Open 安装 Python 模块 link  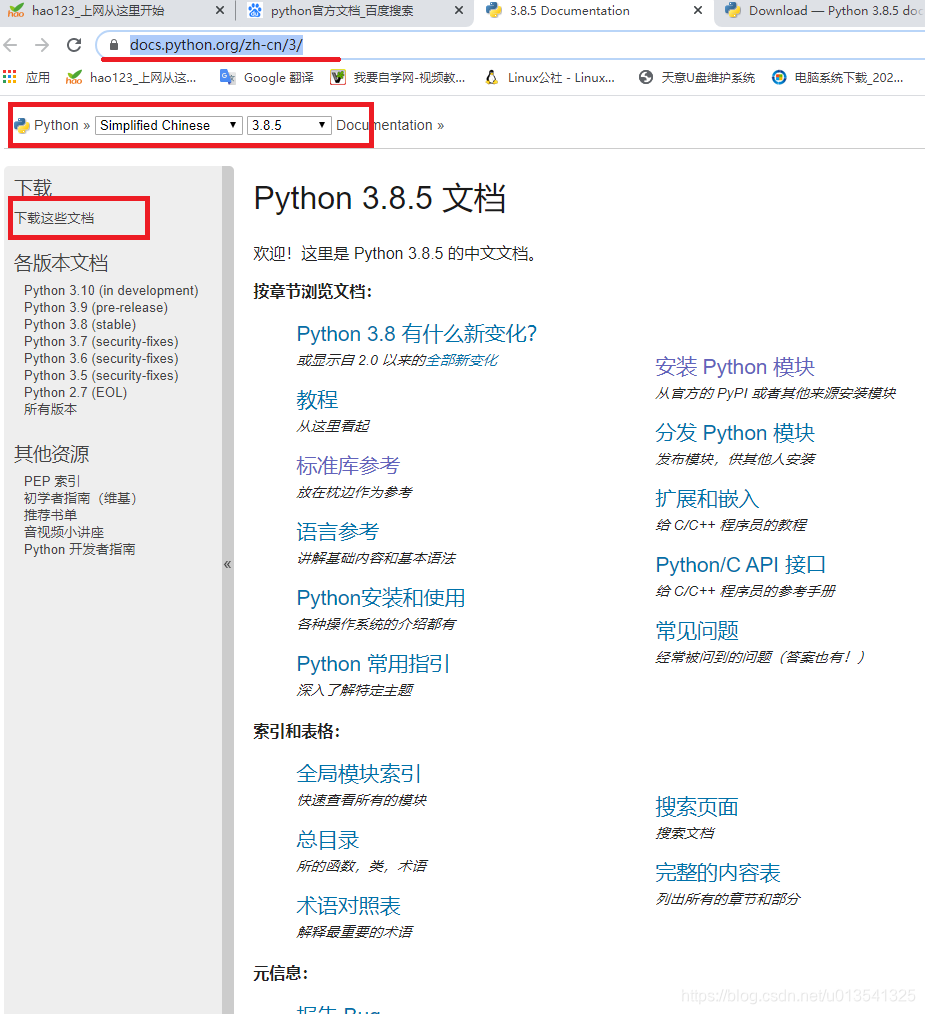coord(735,367)
